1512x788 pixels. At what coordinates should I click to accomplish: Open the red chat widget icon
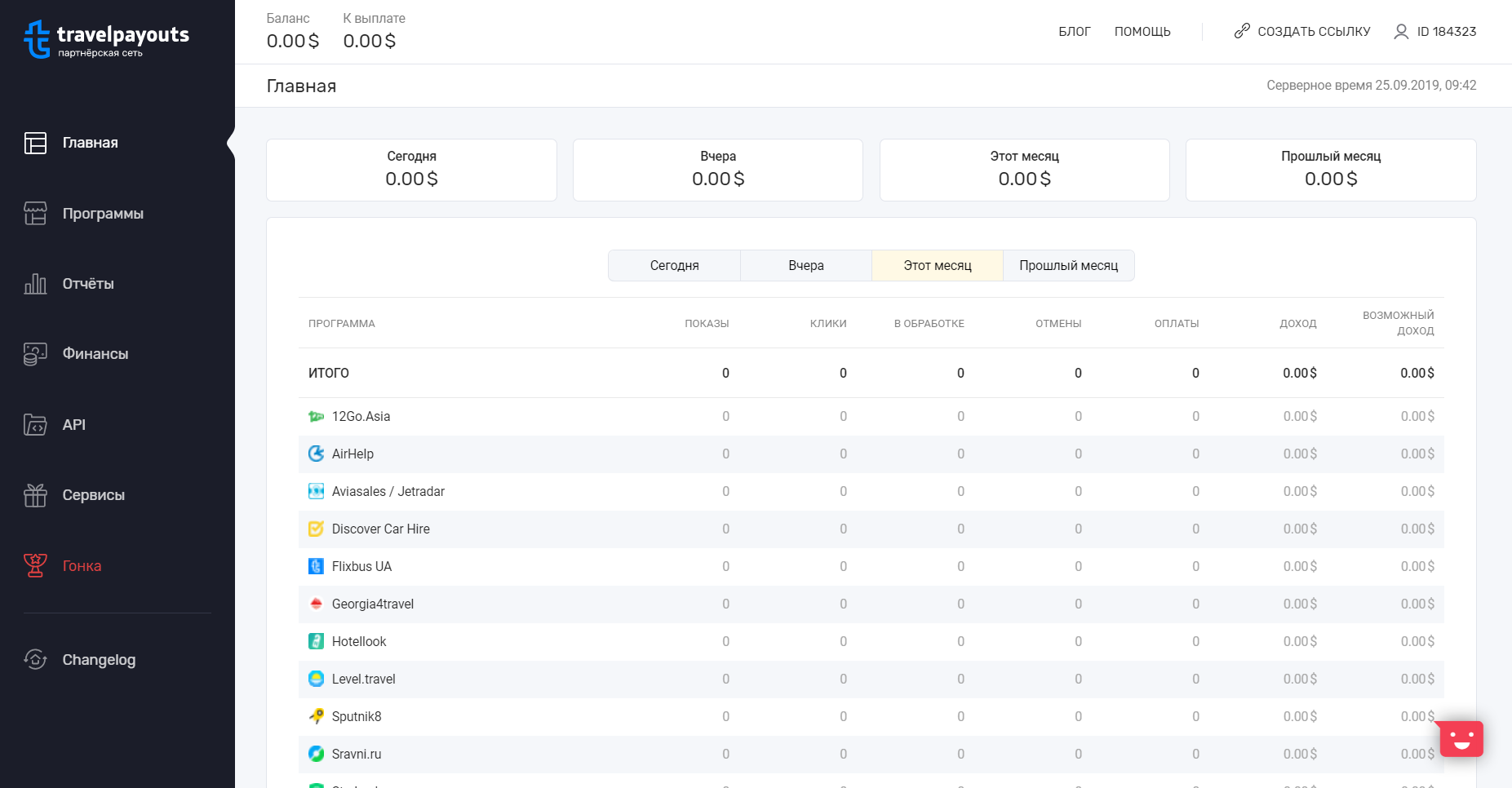[1461, 738]
